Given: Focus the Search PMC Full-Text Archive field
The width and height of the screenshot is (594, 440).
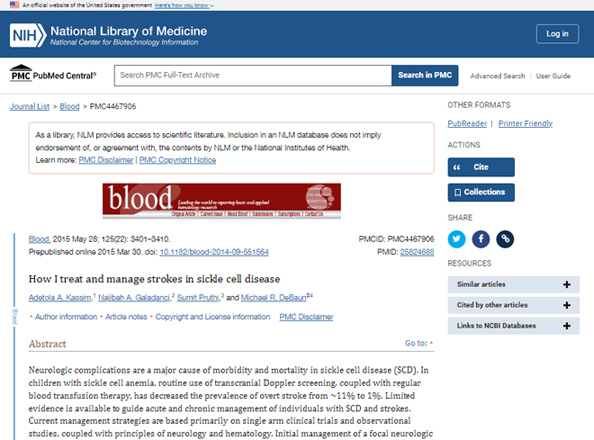Looking at the screenshot, I should (x=253, y=75).
